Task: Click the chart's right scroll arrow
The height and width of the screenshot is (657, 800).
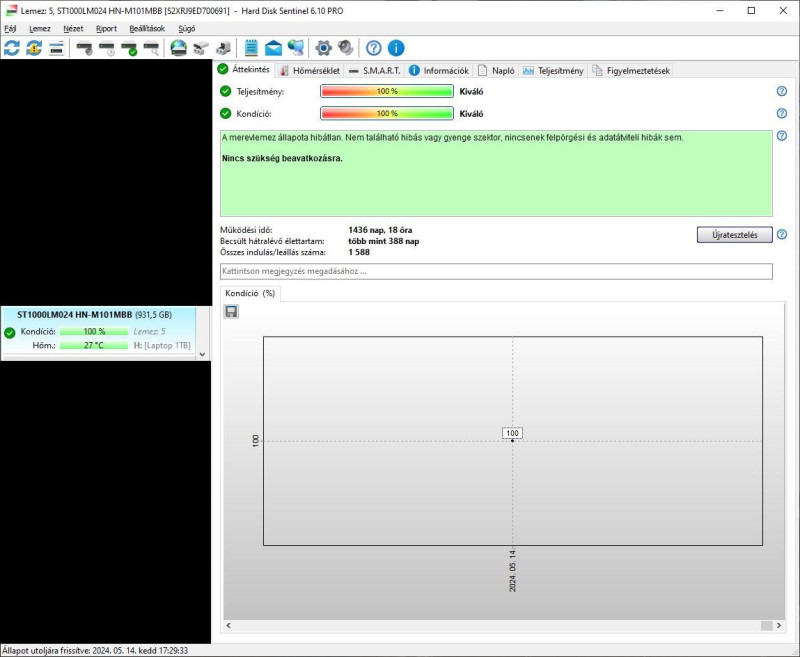Action: coord(779,625)
